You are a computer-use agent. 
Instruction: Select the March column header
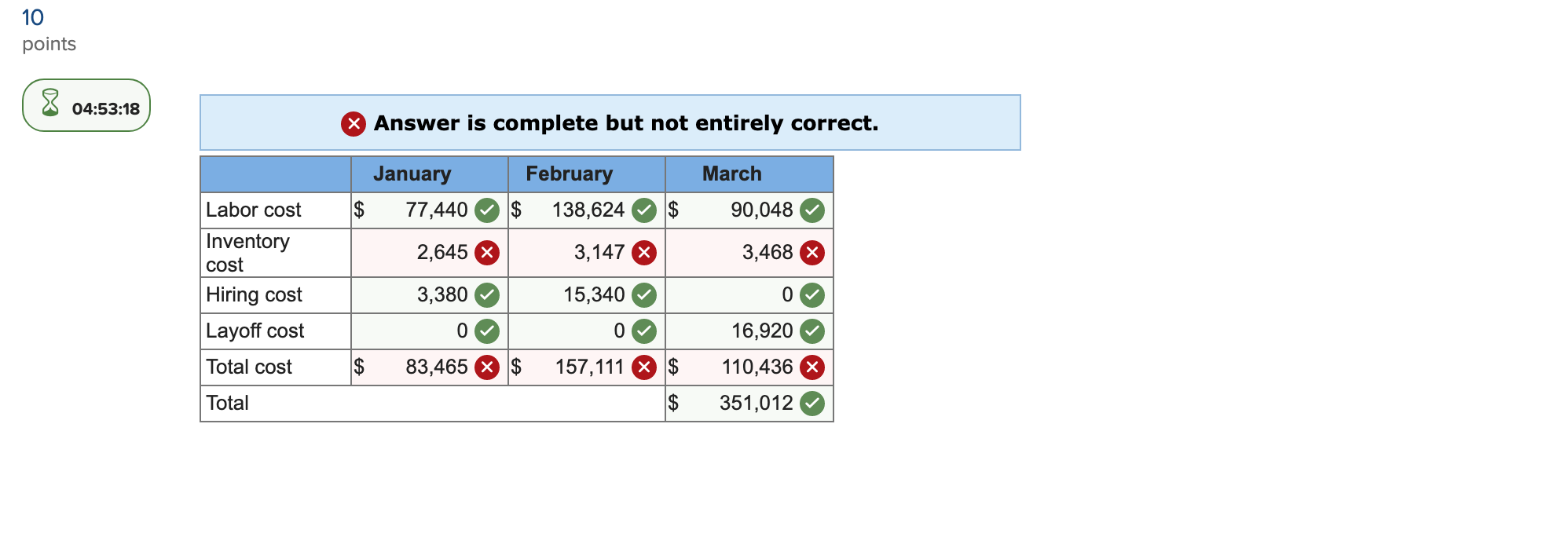(730, 174)
